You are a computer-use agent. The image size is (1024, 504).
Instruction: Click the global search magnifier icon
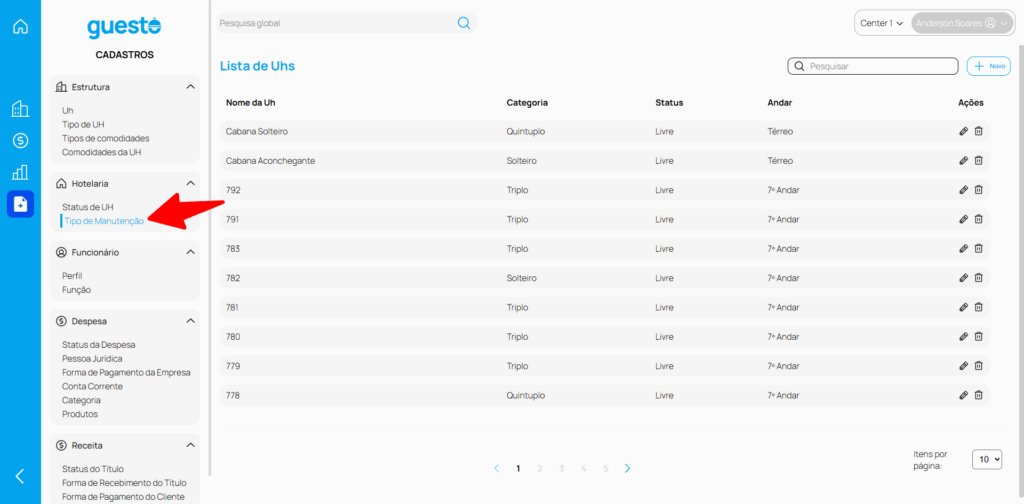click(x=464, y=23)
